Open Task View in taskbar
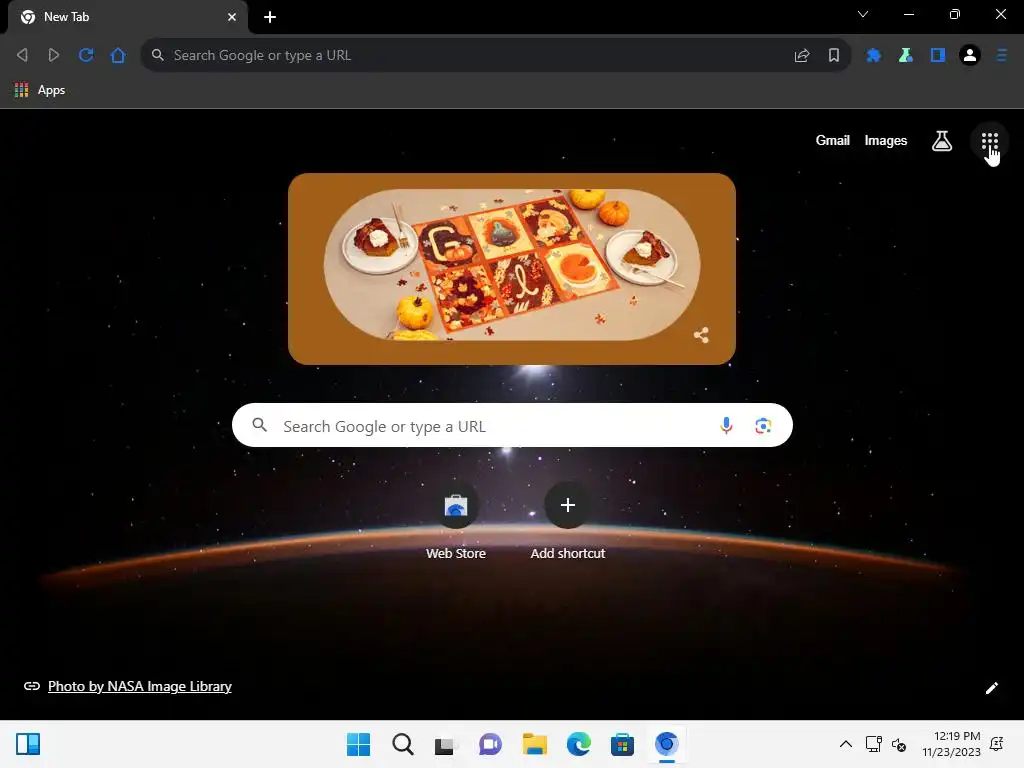The height and width of the screenshot is (768, 1024). pos(446,744)
